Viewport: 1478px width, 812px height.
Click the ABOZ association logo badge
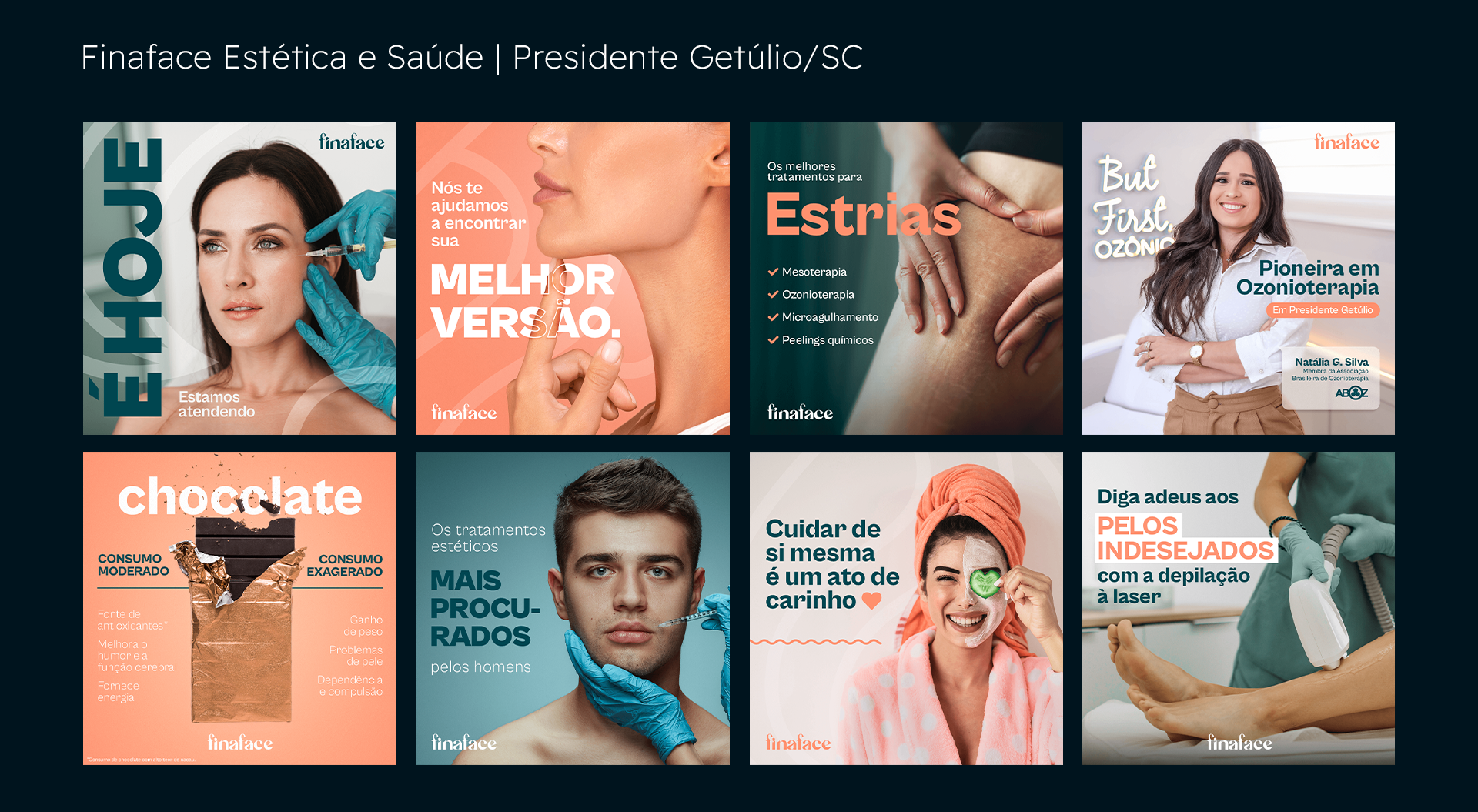click(x=1352, y=393)
